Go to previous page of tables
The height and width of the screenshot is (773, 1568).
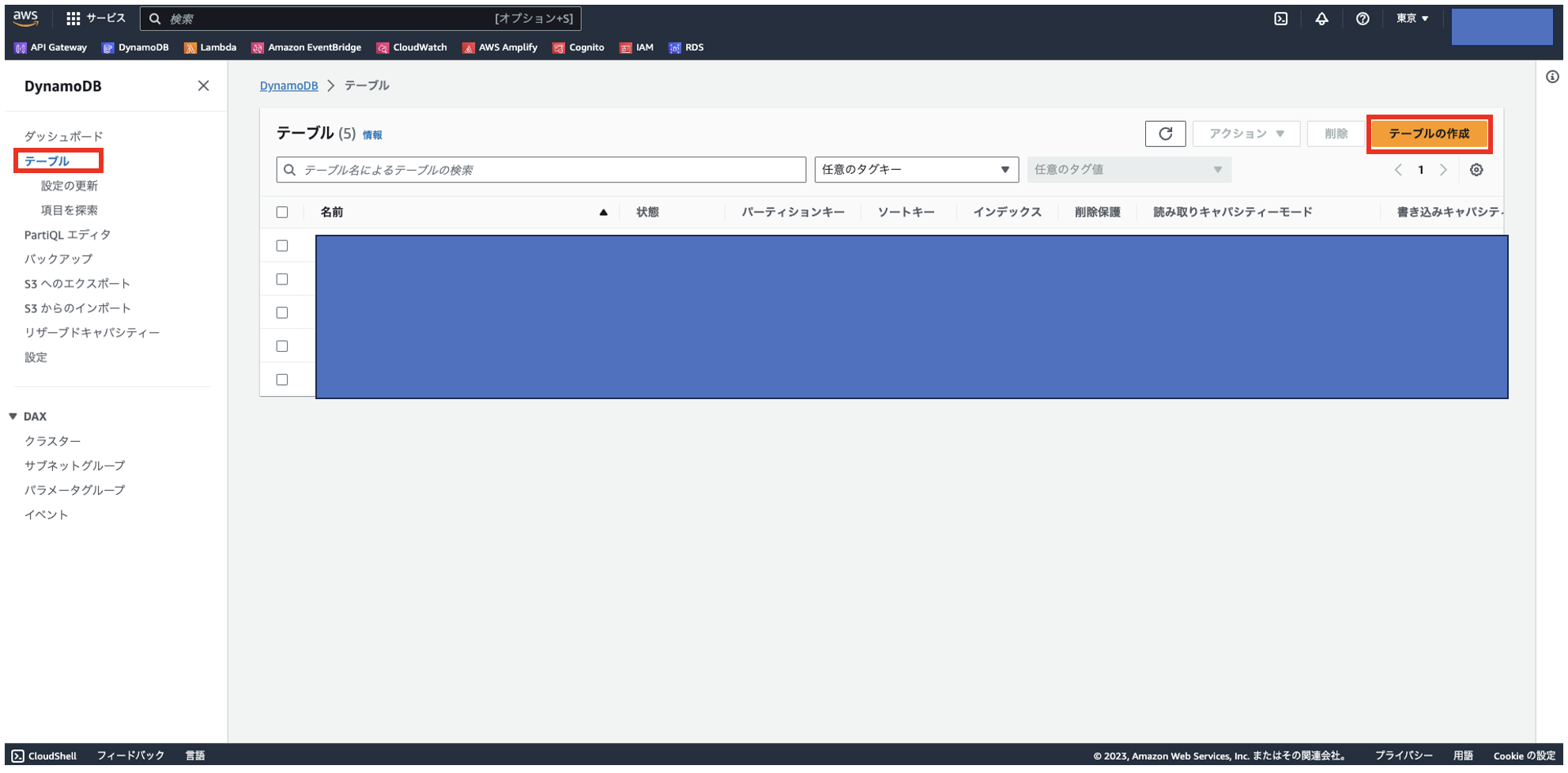[1398, 170]
